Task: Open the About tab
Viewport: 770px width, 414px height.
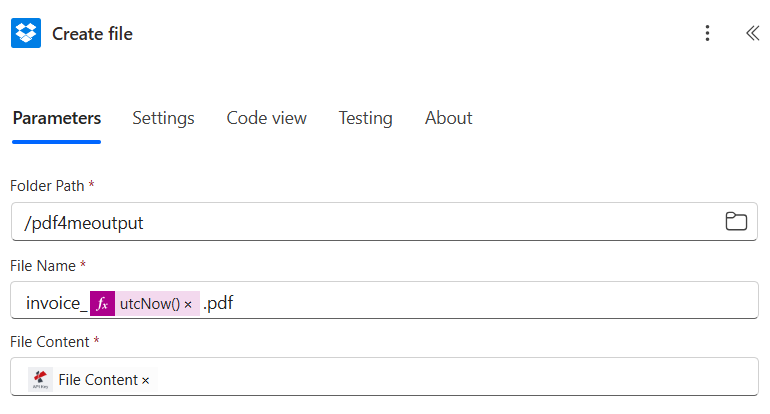Action: click(x=448, y=118)
